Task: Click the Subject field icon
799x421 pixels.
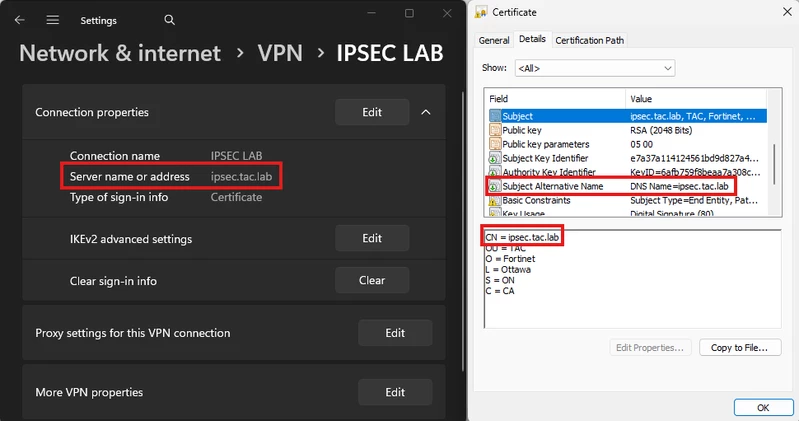Action: click(x=494, y=116)
